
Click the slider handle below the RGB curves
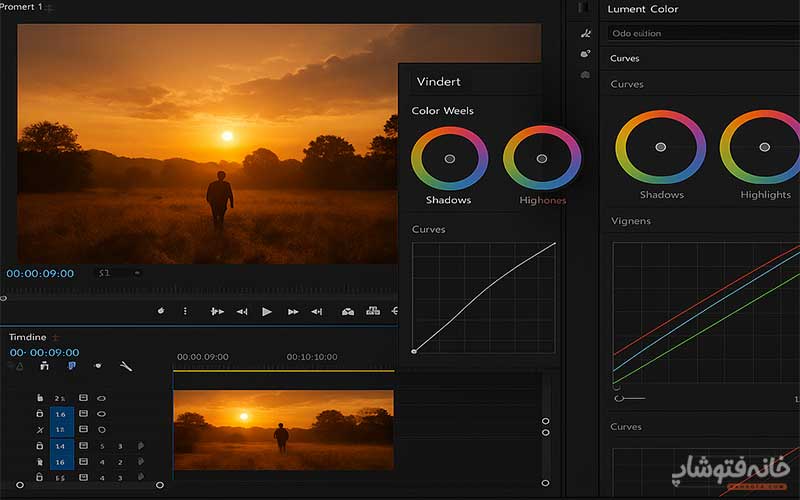(619, 398)
